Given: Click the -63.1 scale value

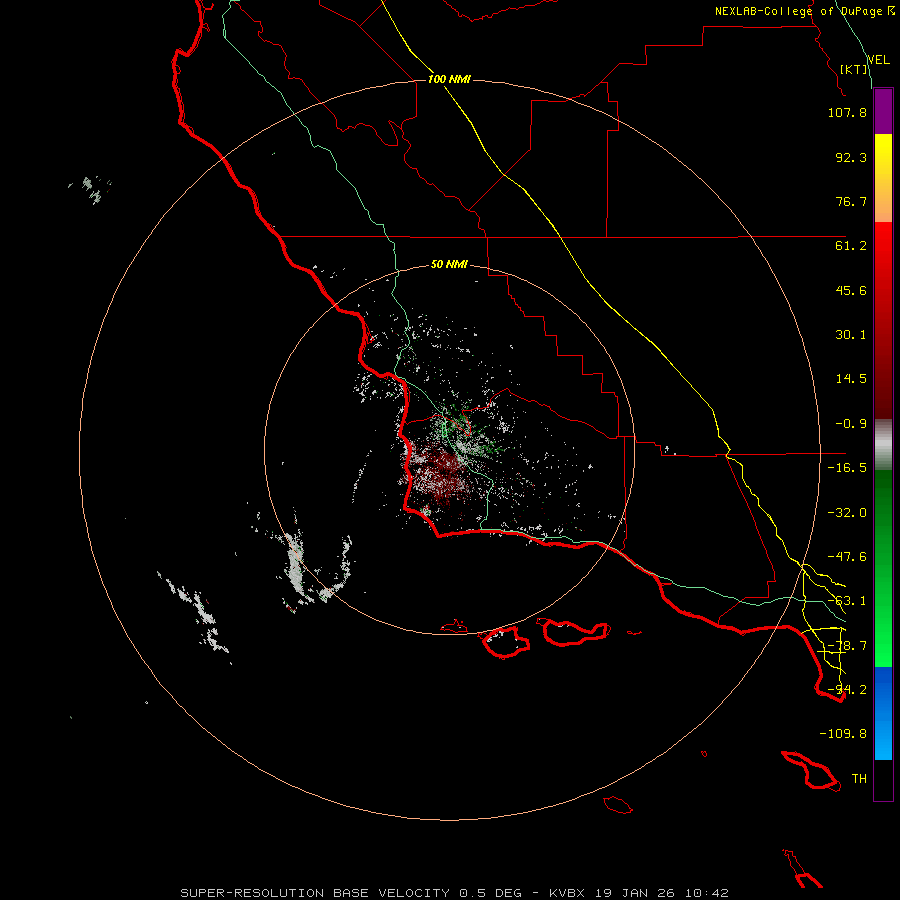Looking at the screenshot, I should tap(847, 601).
